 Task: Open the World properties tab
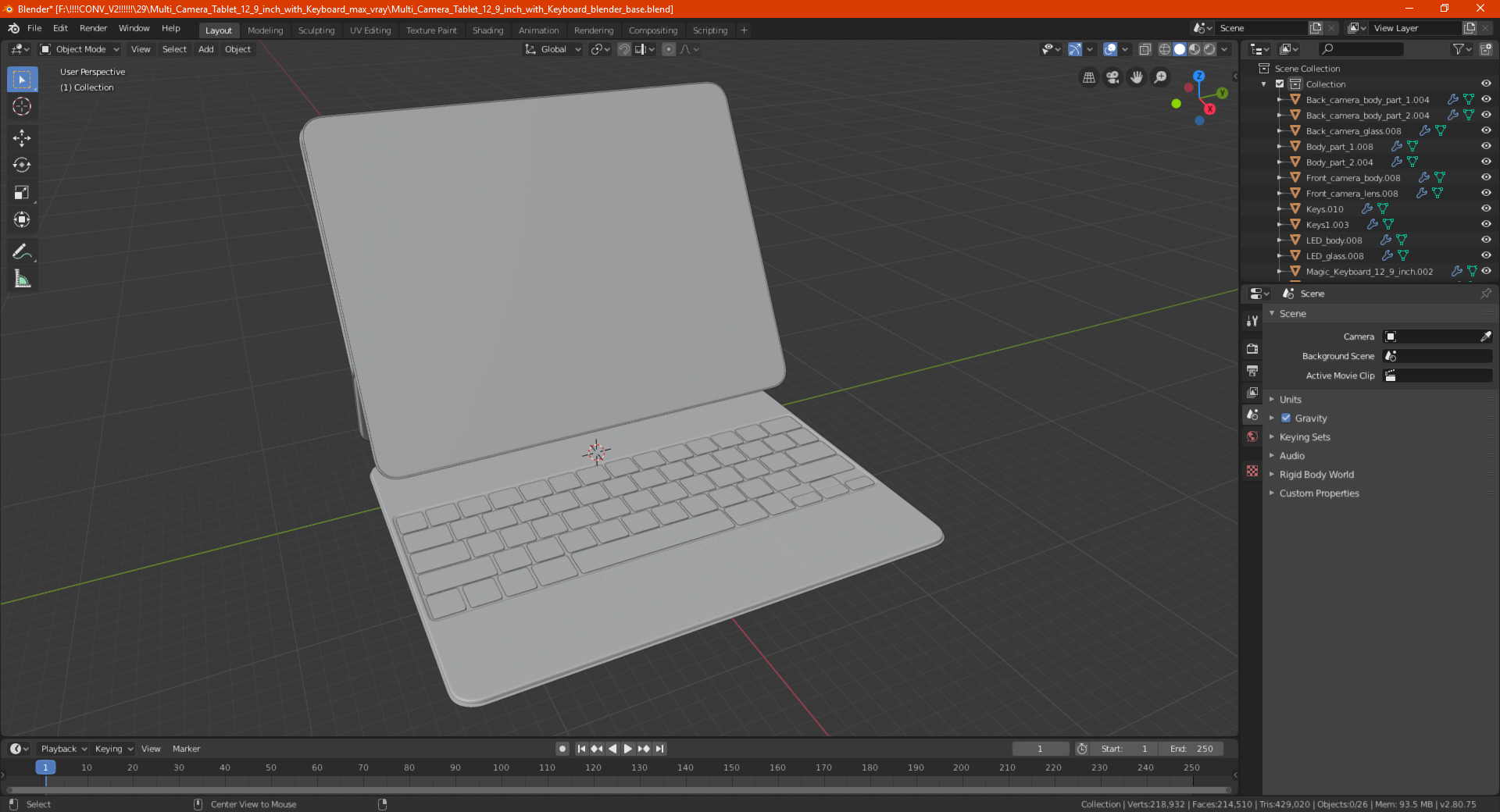tap(1252, 436)
